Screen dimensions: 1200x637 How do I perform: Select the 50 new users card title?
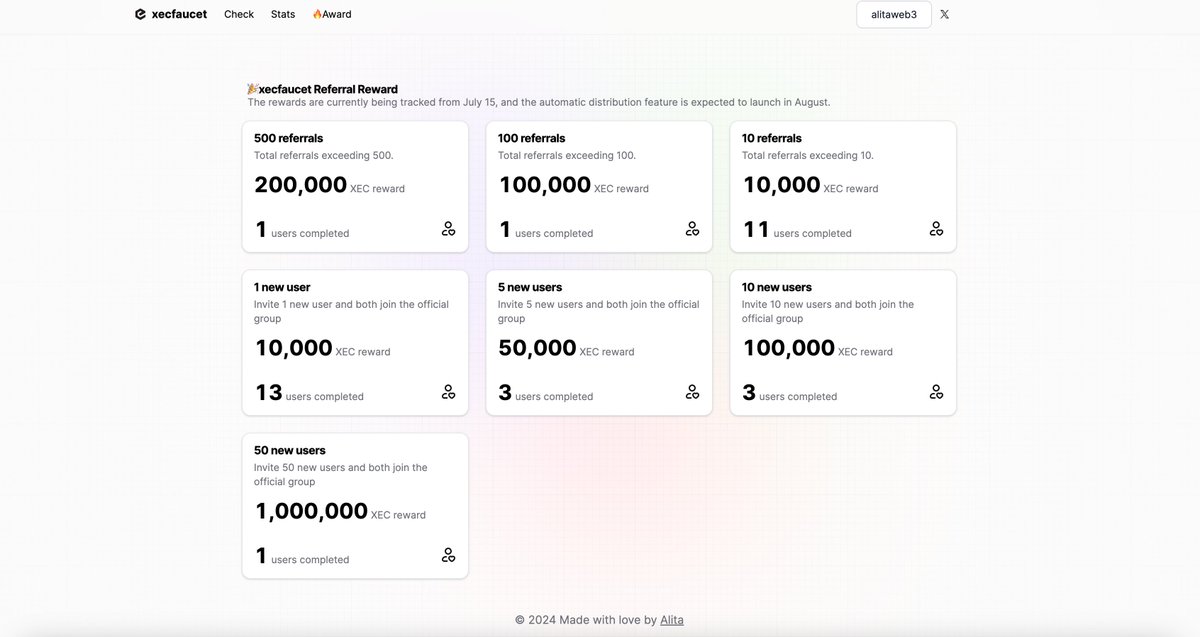(290, 450)
